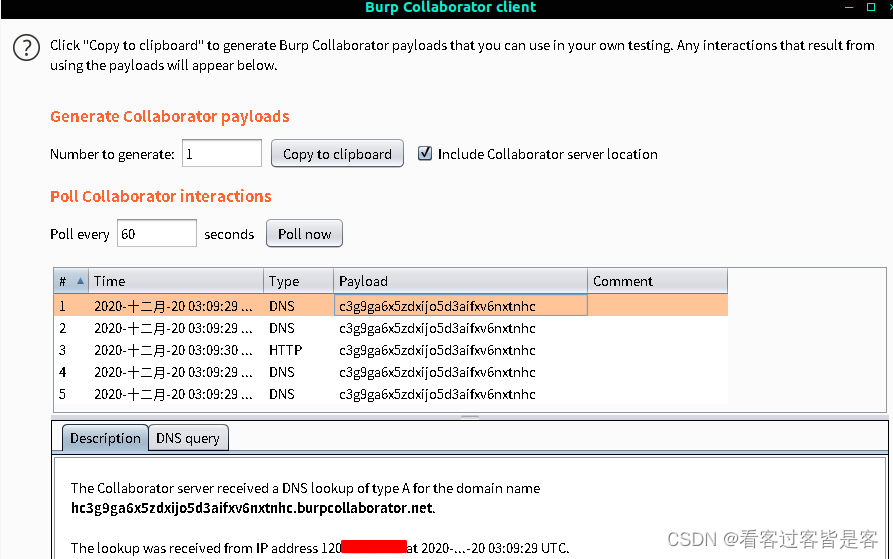Click the payload cell in row 1
This screenshot has height=559, width=893.
pos(460,306)
